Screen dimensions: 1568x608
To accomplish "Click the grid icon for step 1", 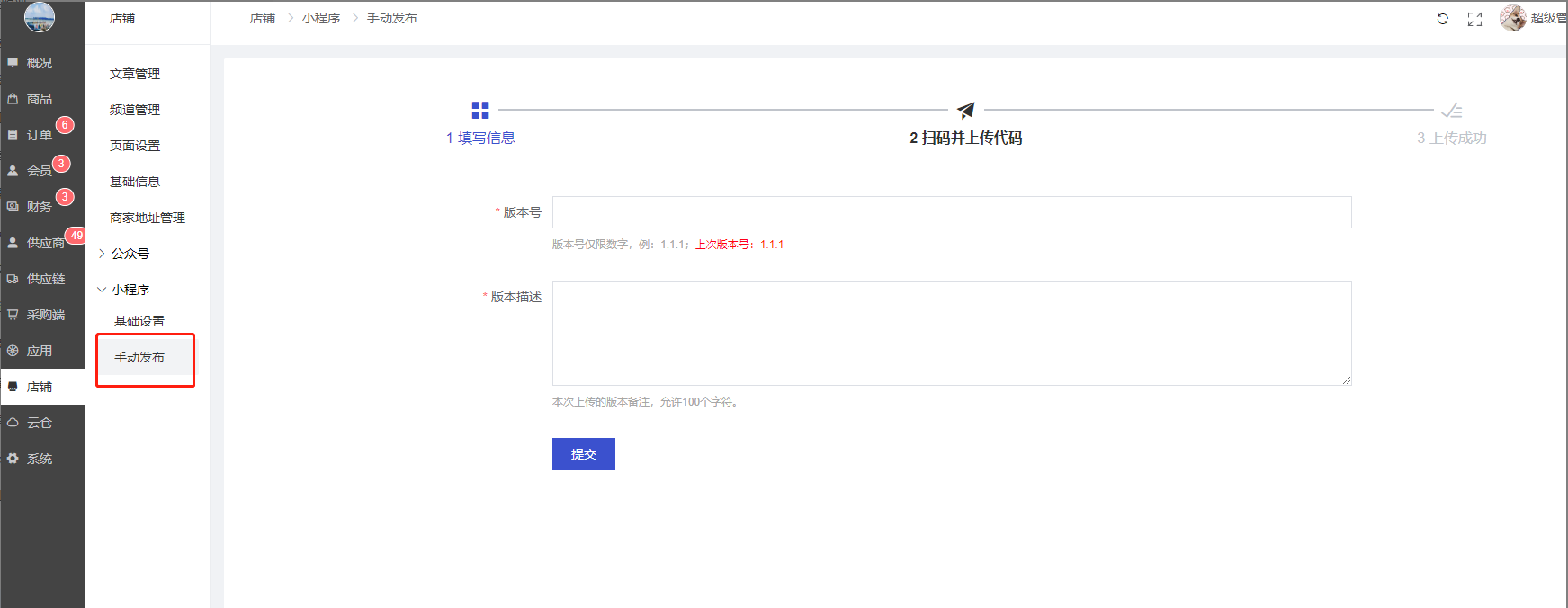I will [x=480, y=110].
